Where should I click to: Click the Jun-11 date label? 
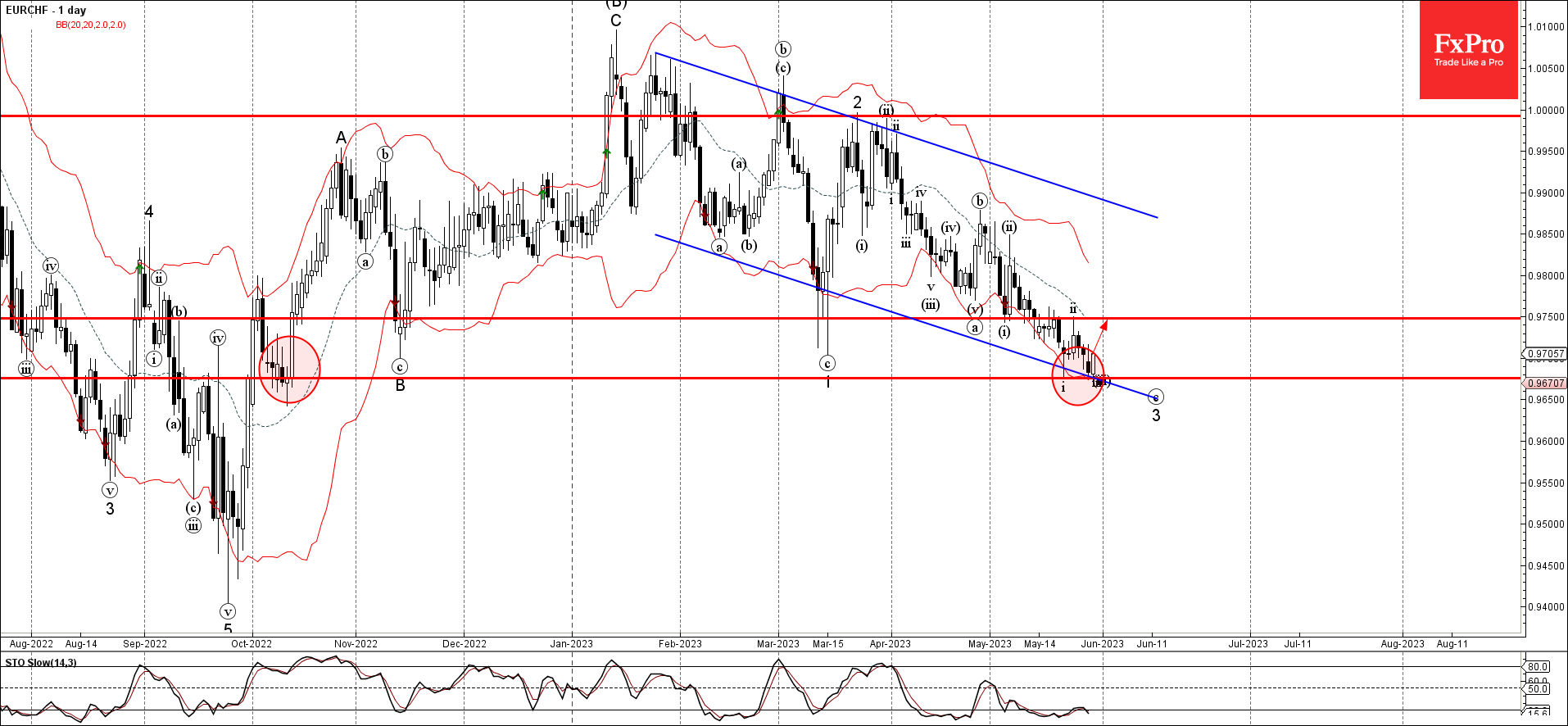click(x=1153, y=644)
